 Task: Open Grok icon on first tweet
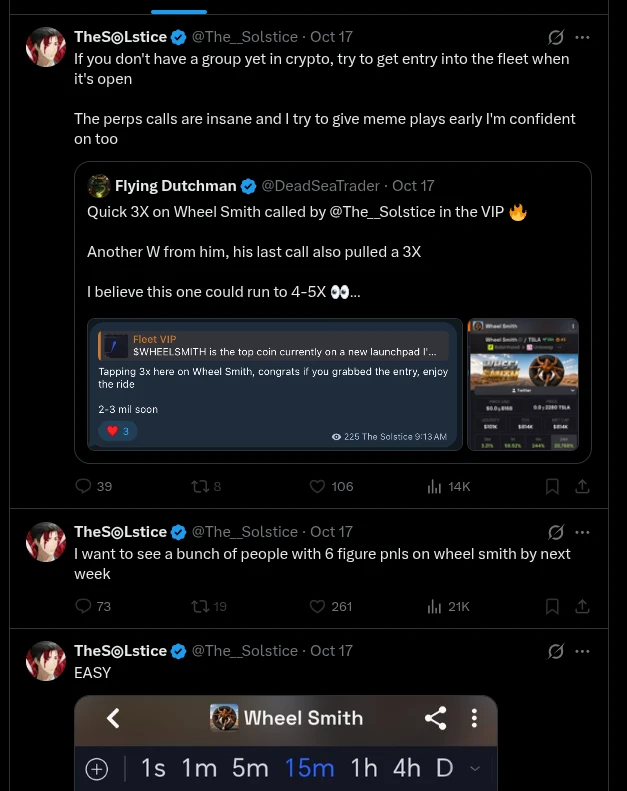point(555,37)
